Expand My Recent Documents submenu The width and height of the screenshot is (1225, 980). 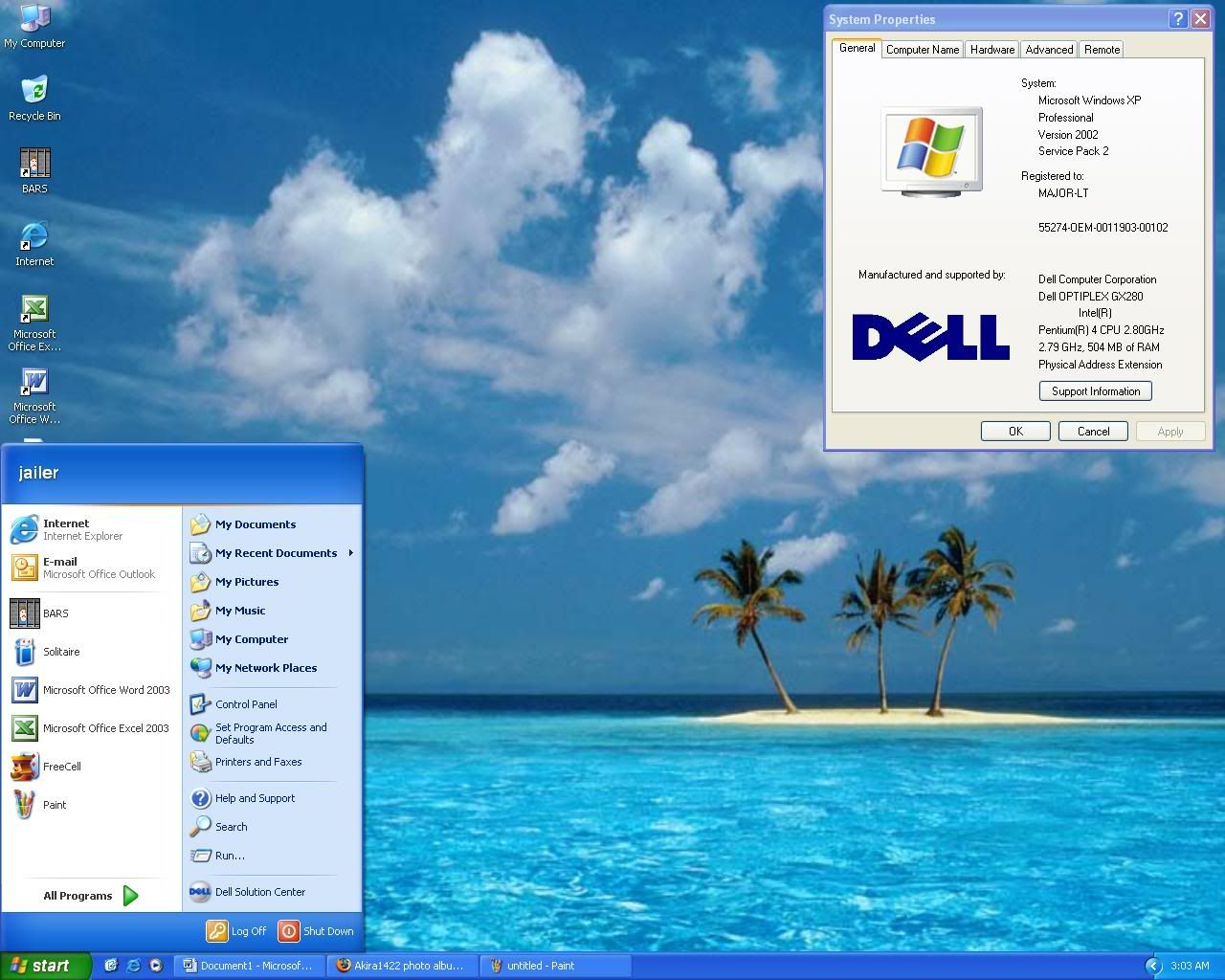tap(277, 553)
